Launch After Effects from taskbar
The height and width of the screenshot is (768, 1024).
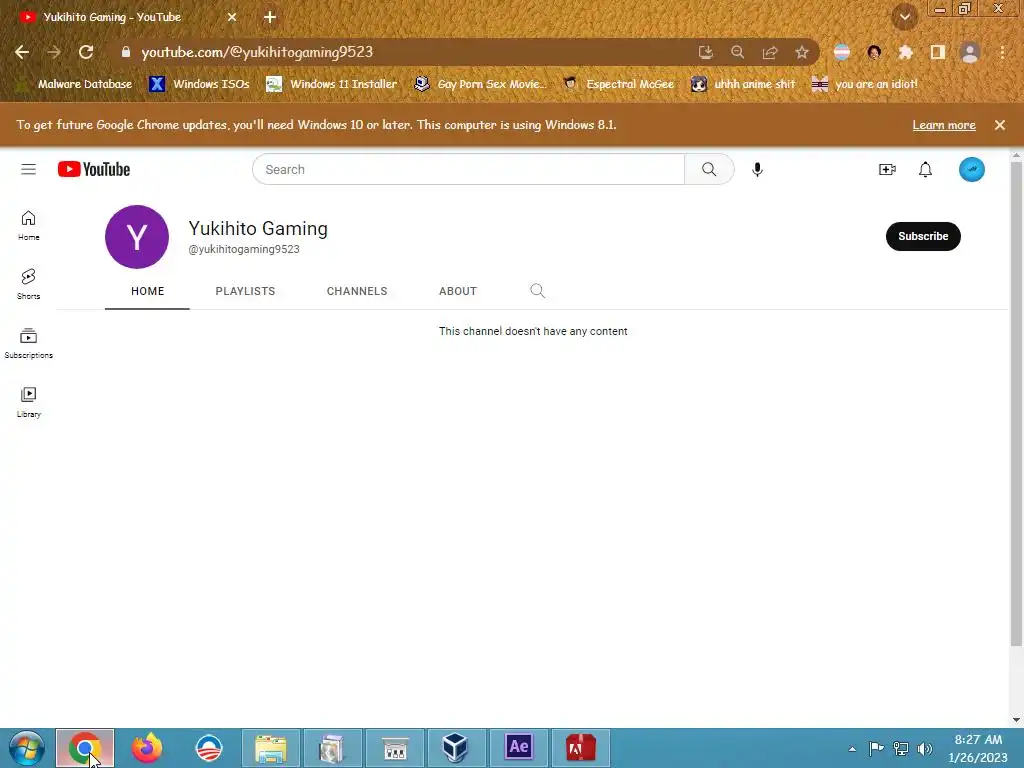pos(519,748)
